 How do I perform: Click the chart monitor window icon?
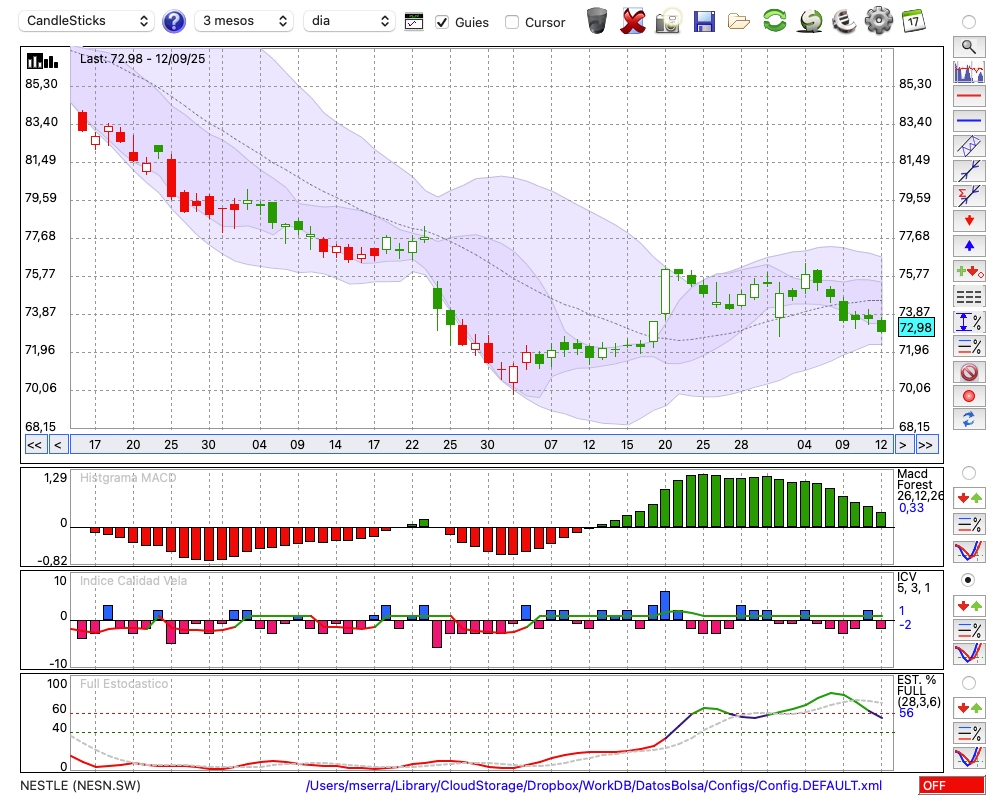(414, 22)
